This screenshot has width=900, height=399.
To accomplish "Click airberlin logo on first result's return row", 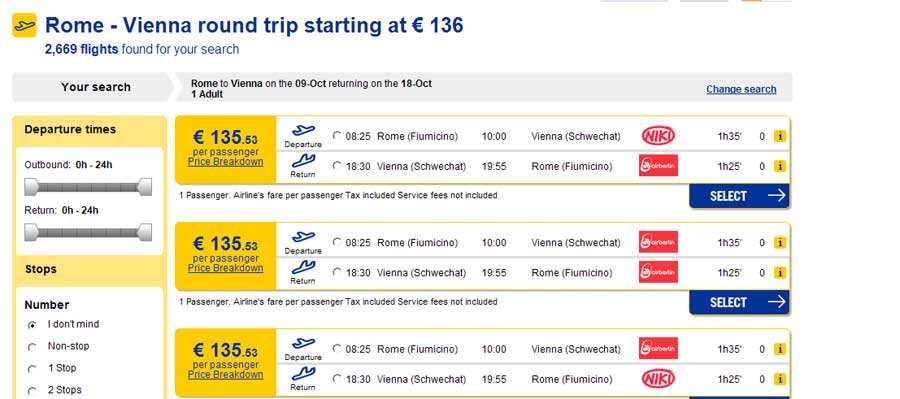I will point(658,166).
